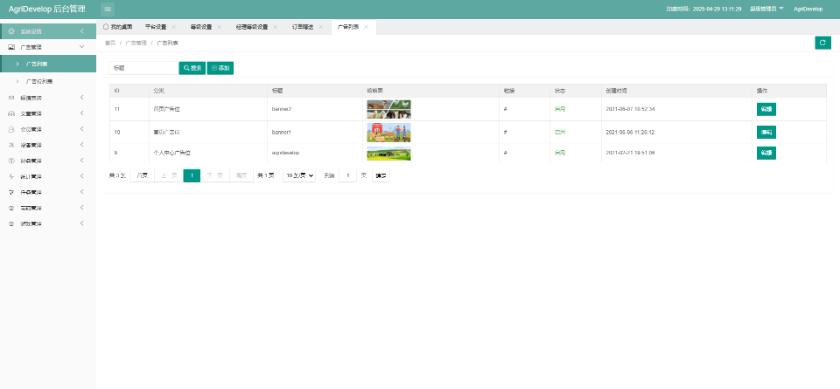Click the home icon on 我的桌面 tab
The image size is (840, 389).
coord(106,26)
